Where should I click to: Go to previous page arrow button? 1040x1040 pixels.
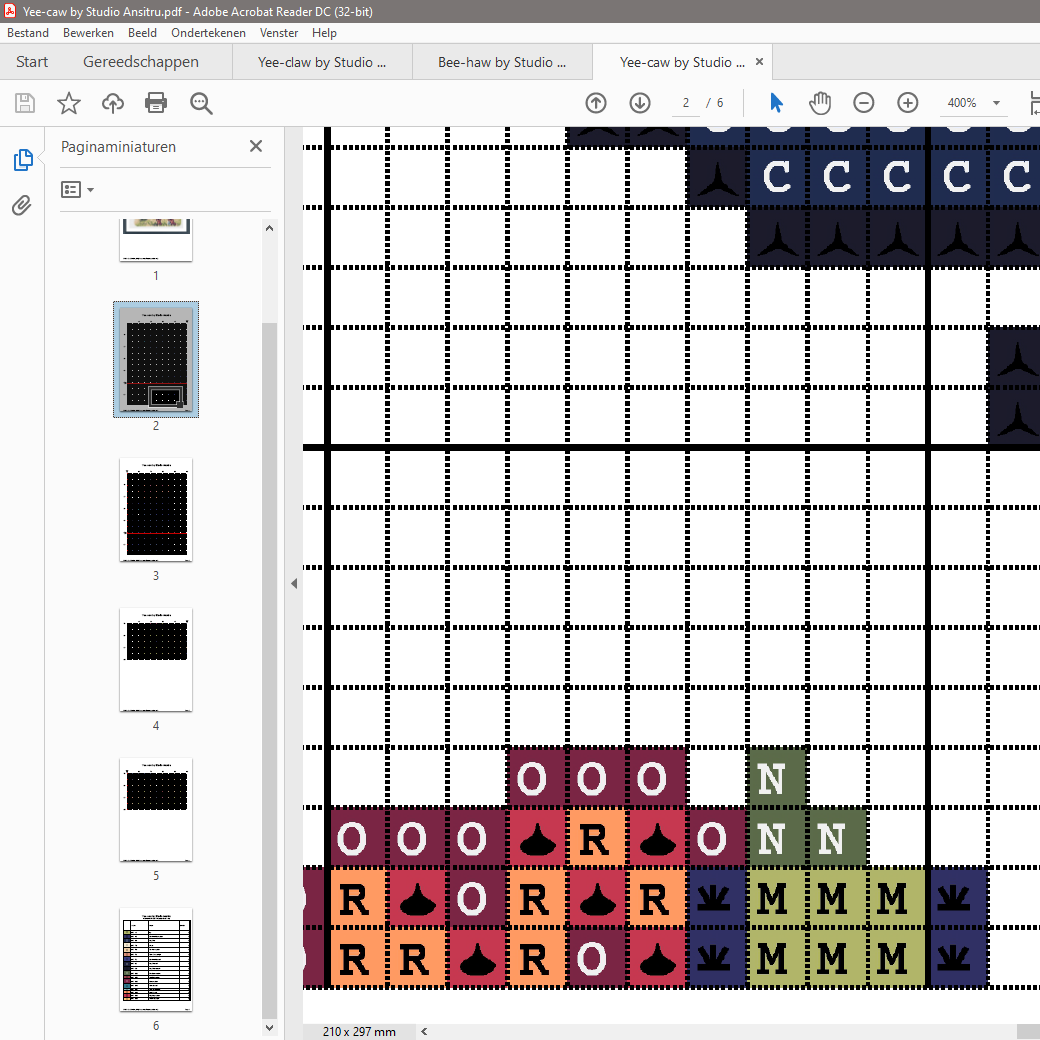[x=596, y=103]
